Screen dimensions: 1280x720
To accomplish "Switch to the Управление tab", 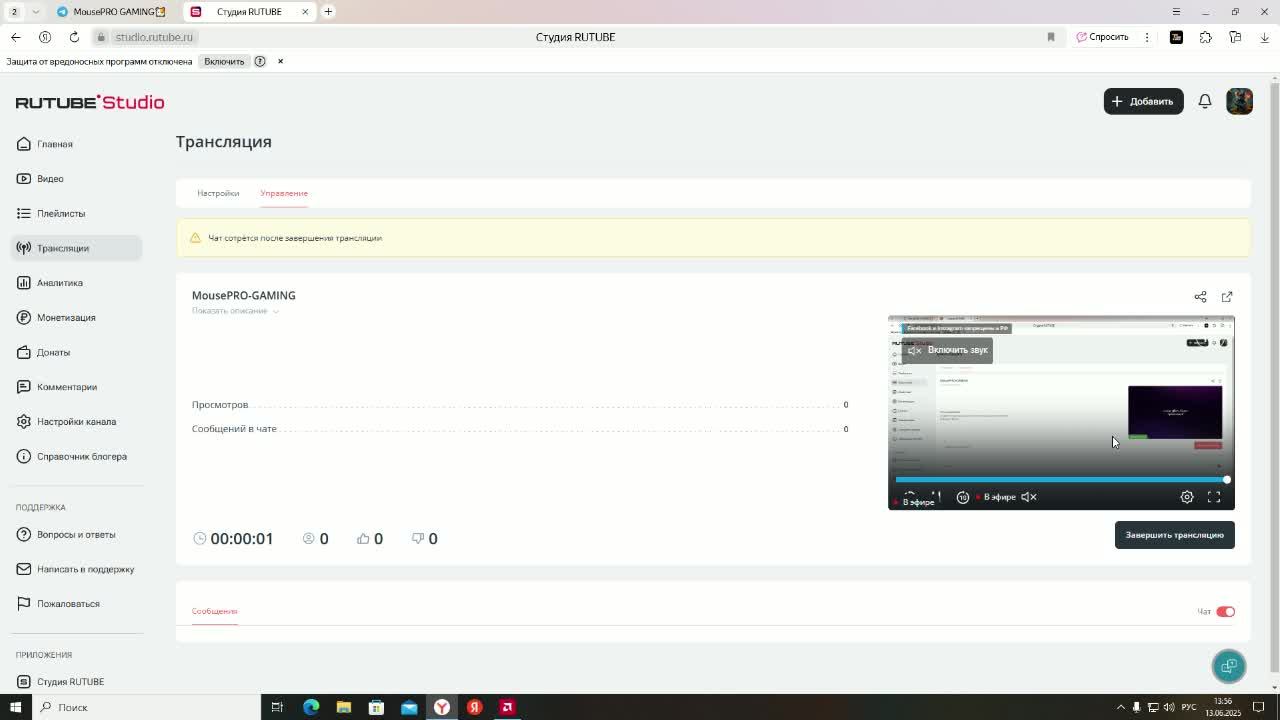I will click(284, 193).
